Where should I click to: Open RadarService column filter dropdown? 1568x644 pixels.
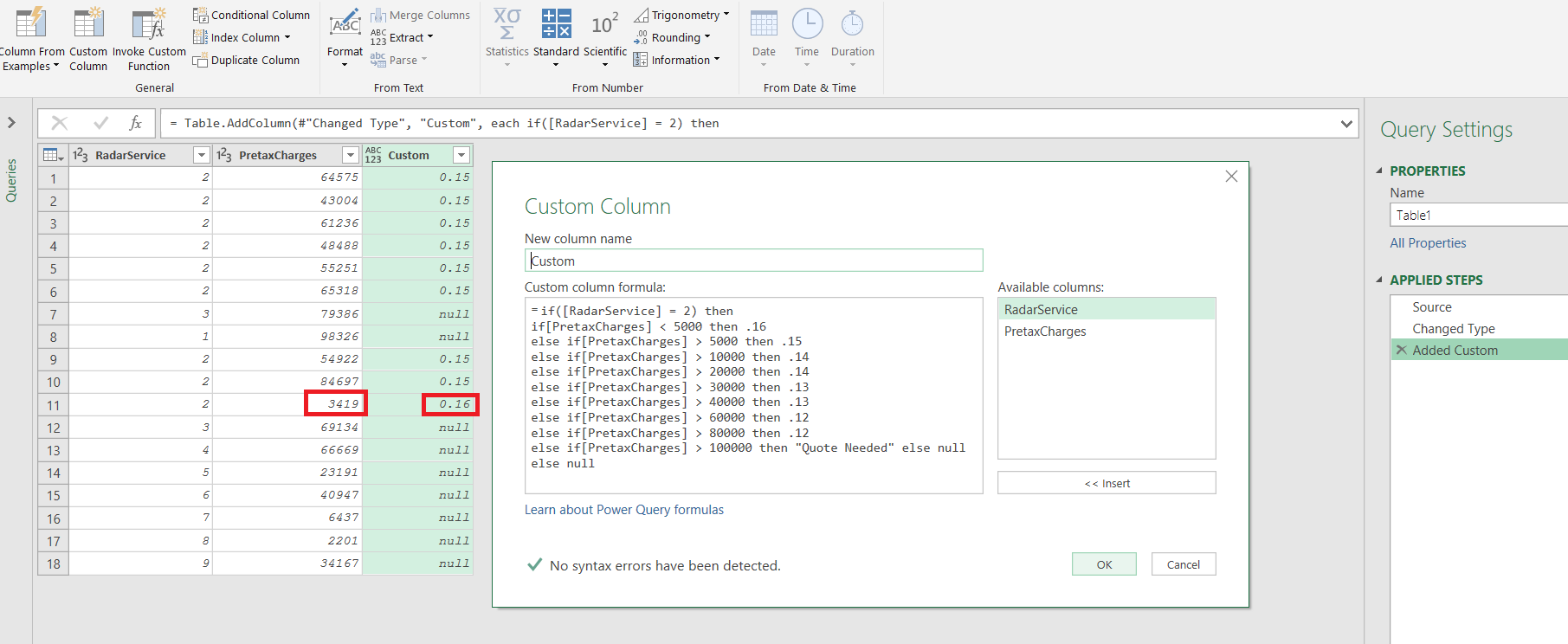(x=202, y=155)
